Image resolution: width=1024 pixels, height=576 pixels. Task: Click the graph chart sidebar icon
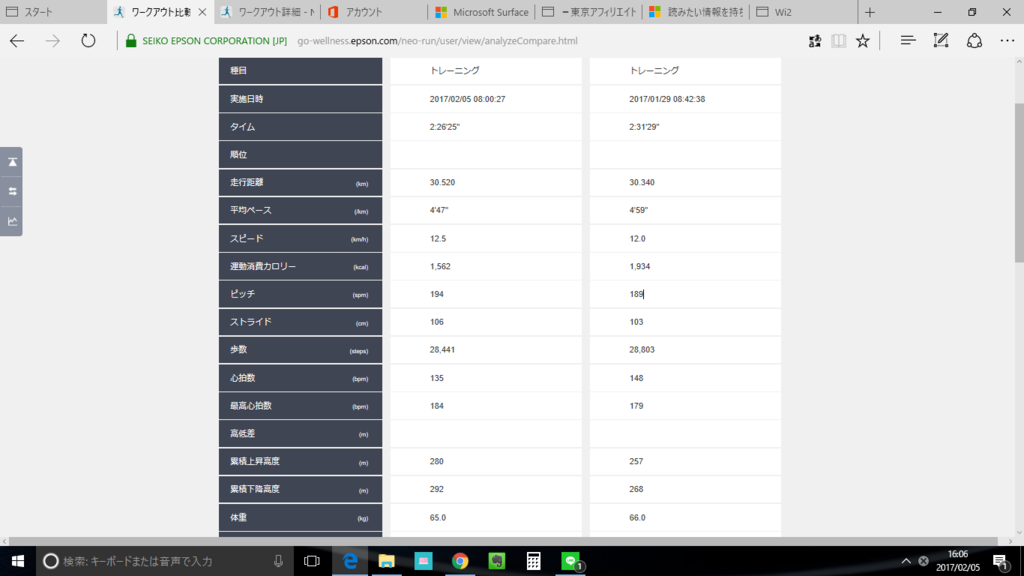click(12, 221)
